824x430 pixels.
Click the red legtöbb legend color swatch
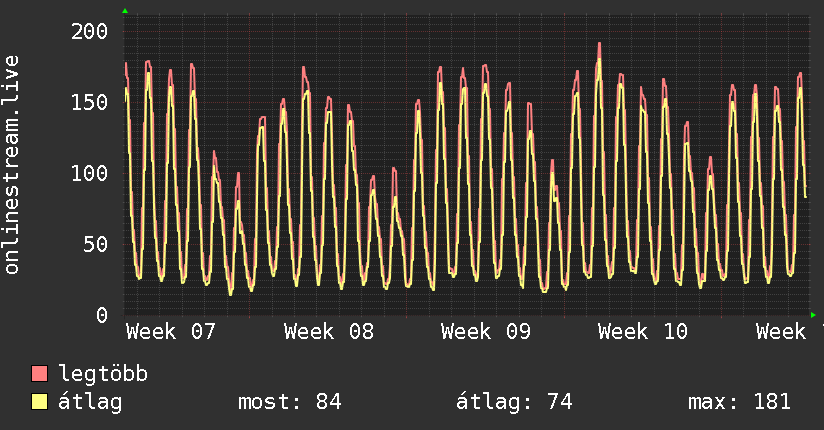click(40, 375)
